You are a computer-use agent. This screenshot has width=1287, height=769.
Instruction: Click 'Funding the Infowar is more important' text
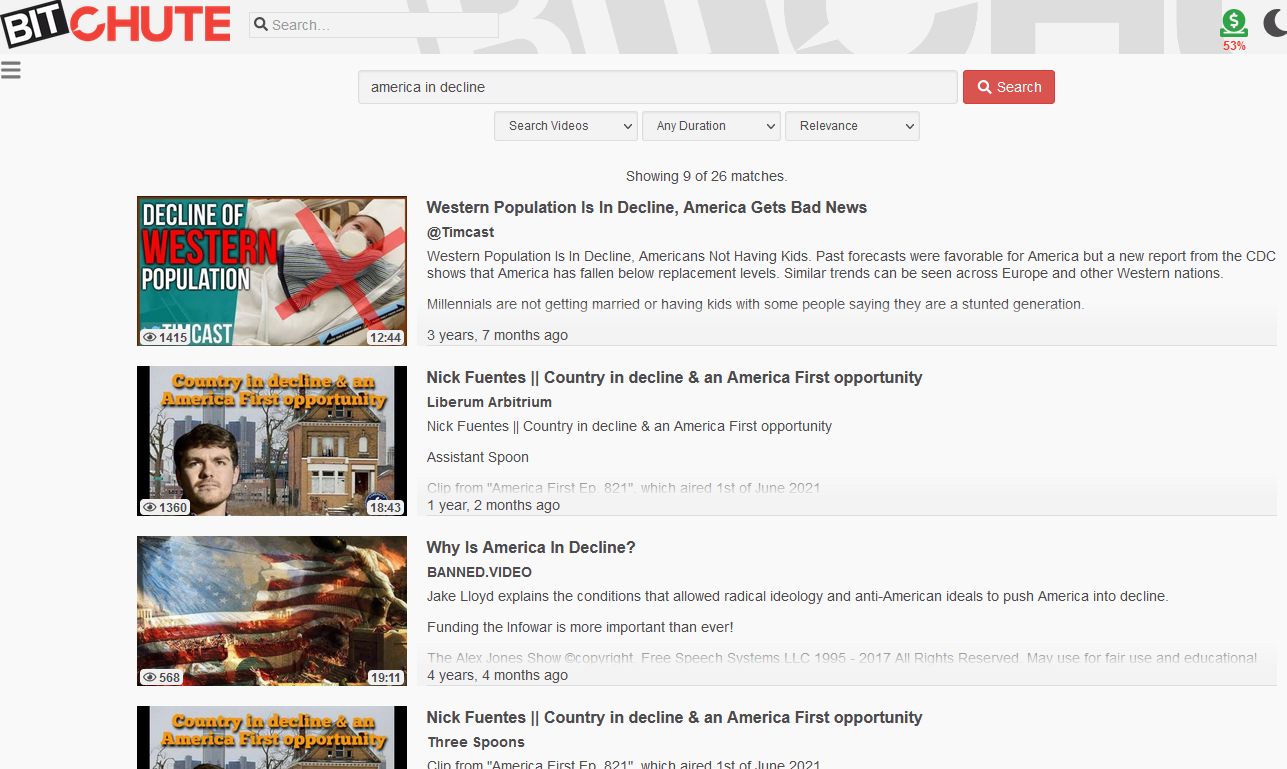[580, 627]
